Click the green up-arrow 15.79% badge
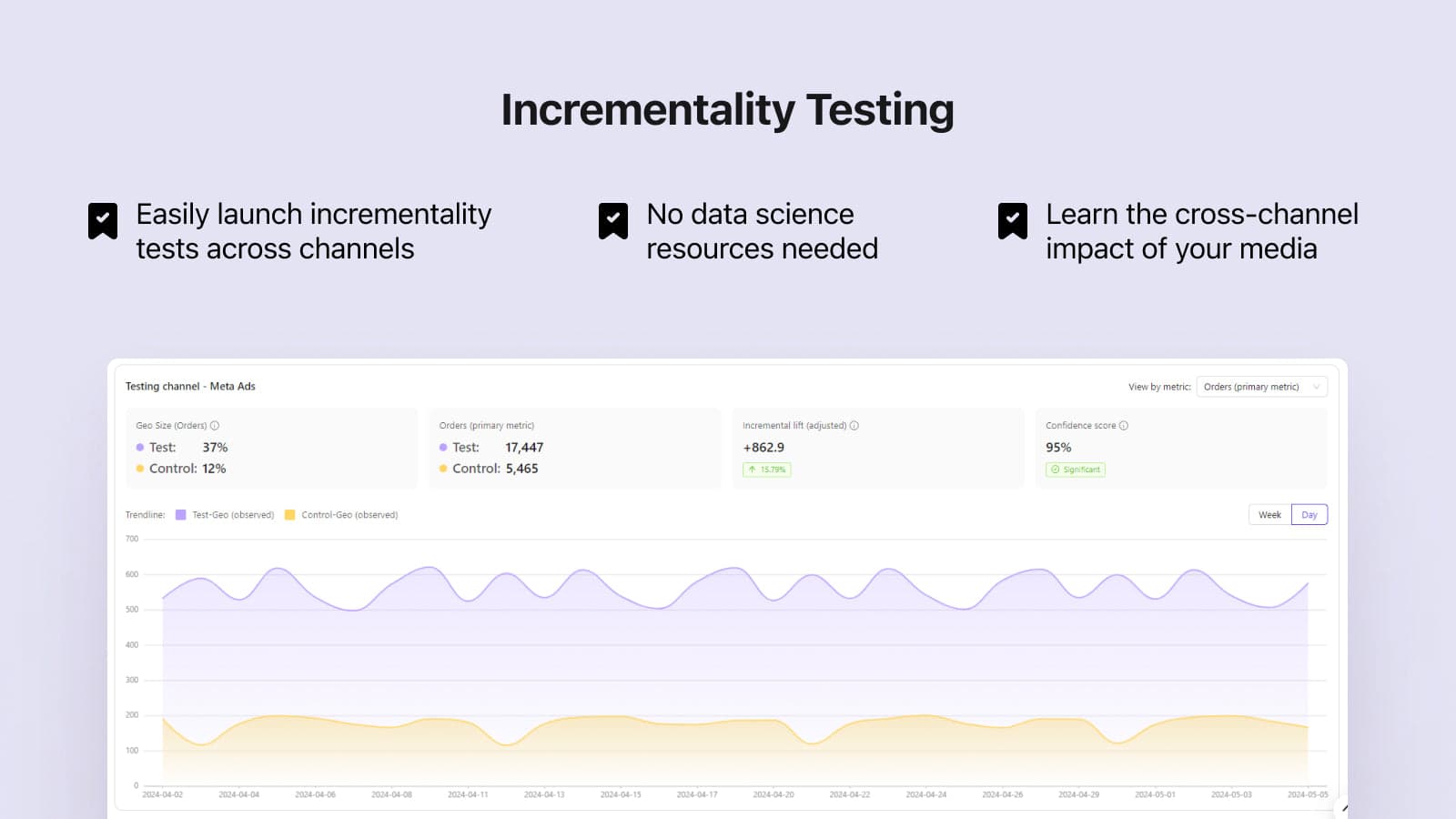 tap(767, 470)
